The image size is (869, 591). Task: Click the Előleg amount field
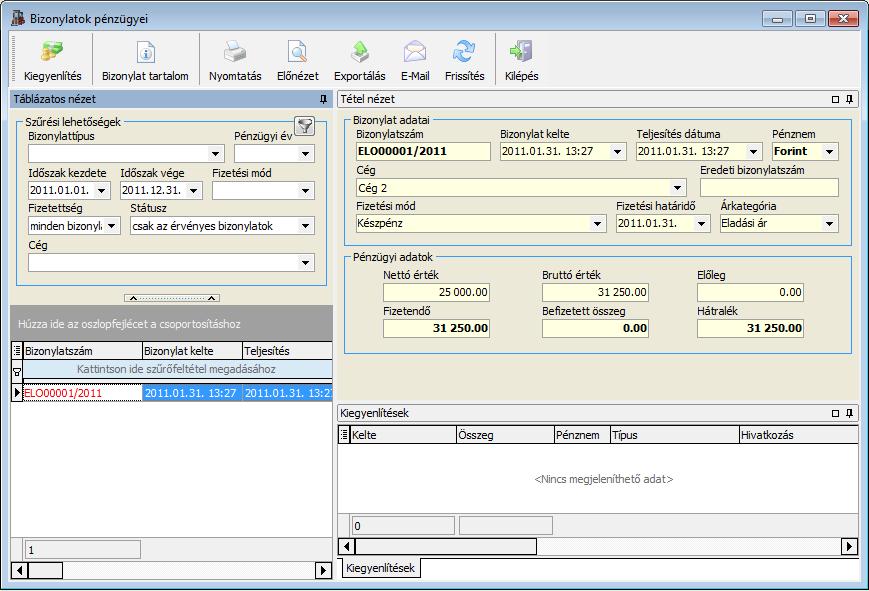tap(750, 292)
